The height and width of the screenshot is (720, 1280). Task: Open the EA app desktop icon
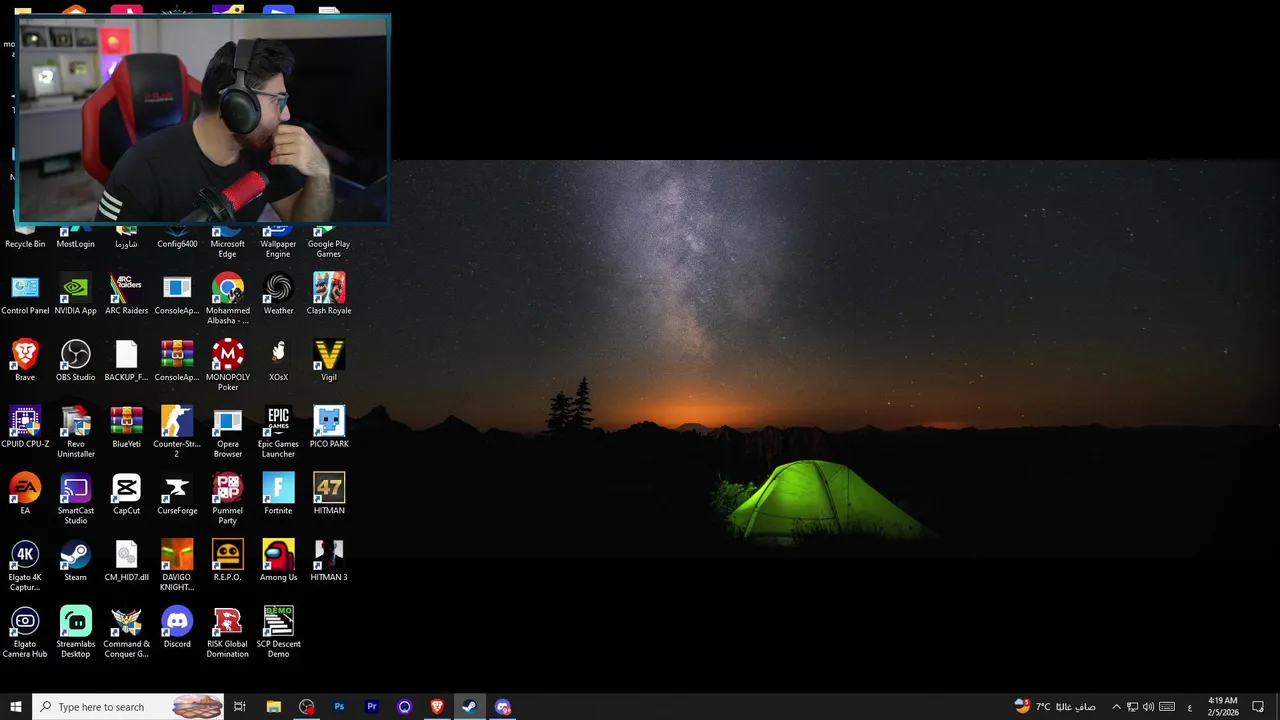tap(25, 495)
